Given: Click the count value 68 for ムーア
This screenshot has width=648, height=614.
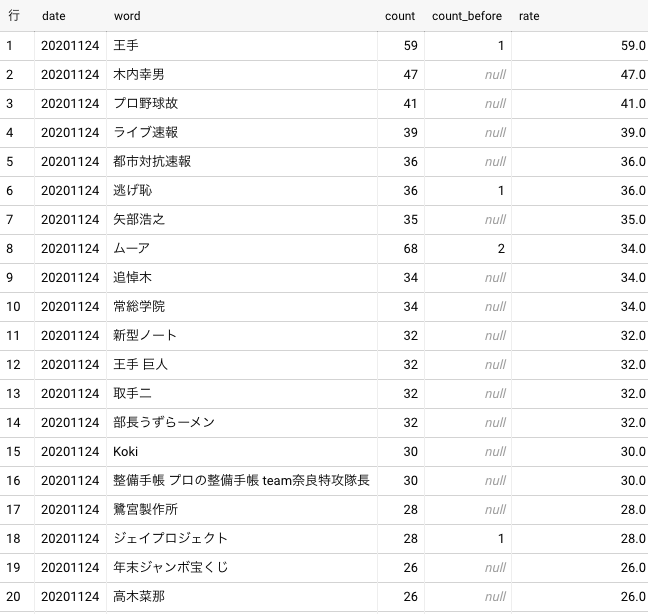Looking at the screenshot, I should click(x=408, y=248).
